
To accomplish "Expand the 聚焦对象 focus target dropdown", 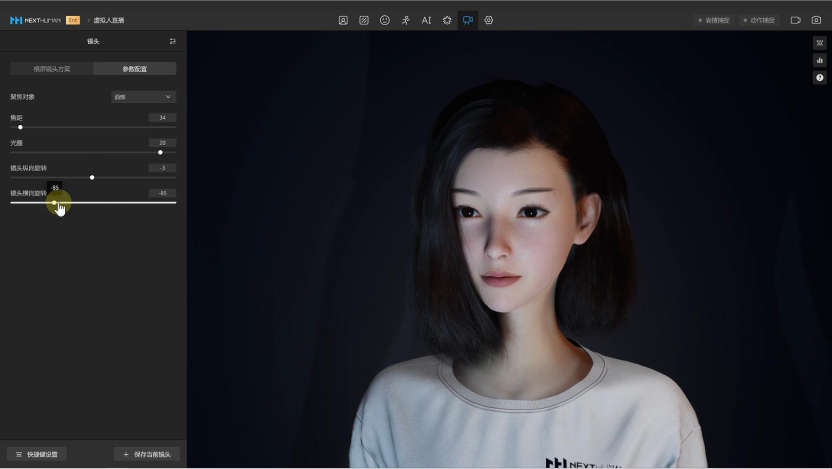I will tap(143, 97).
